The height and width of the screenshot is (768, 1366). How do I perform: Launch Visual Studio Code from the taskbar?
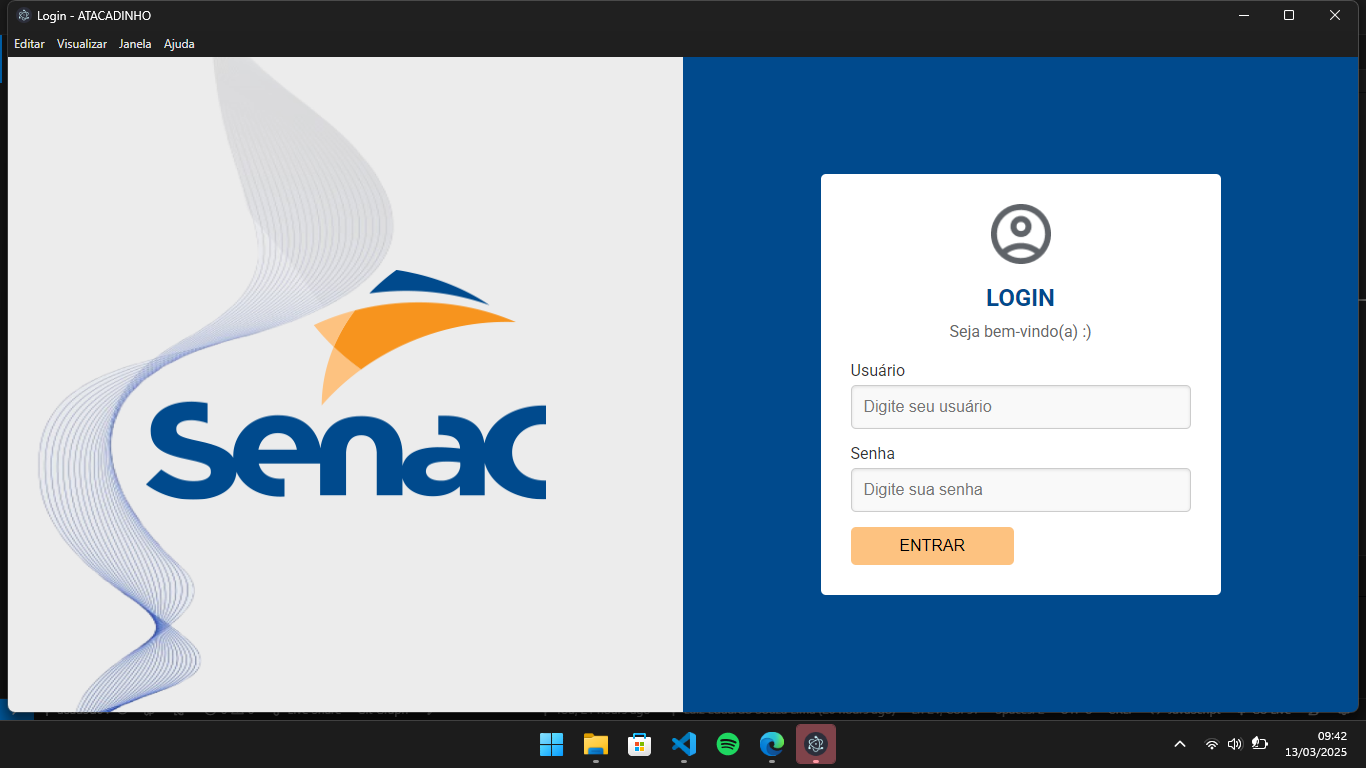(683, 744)
